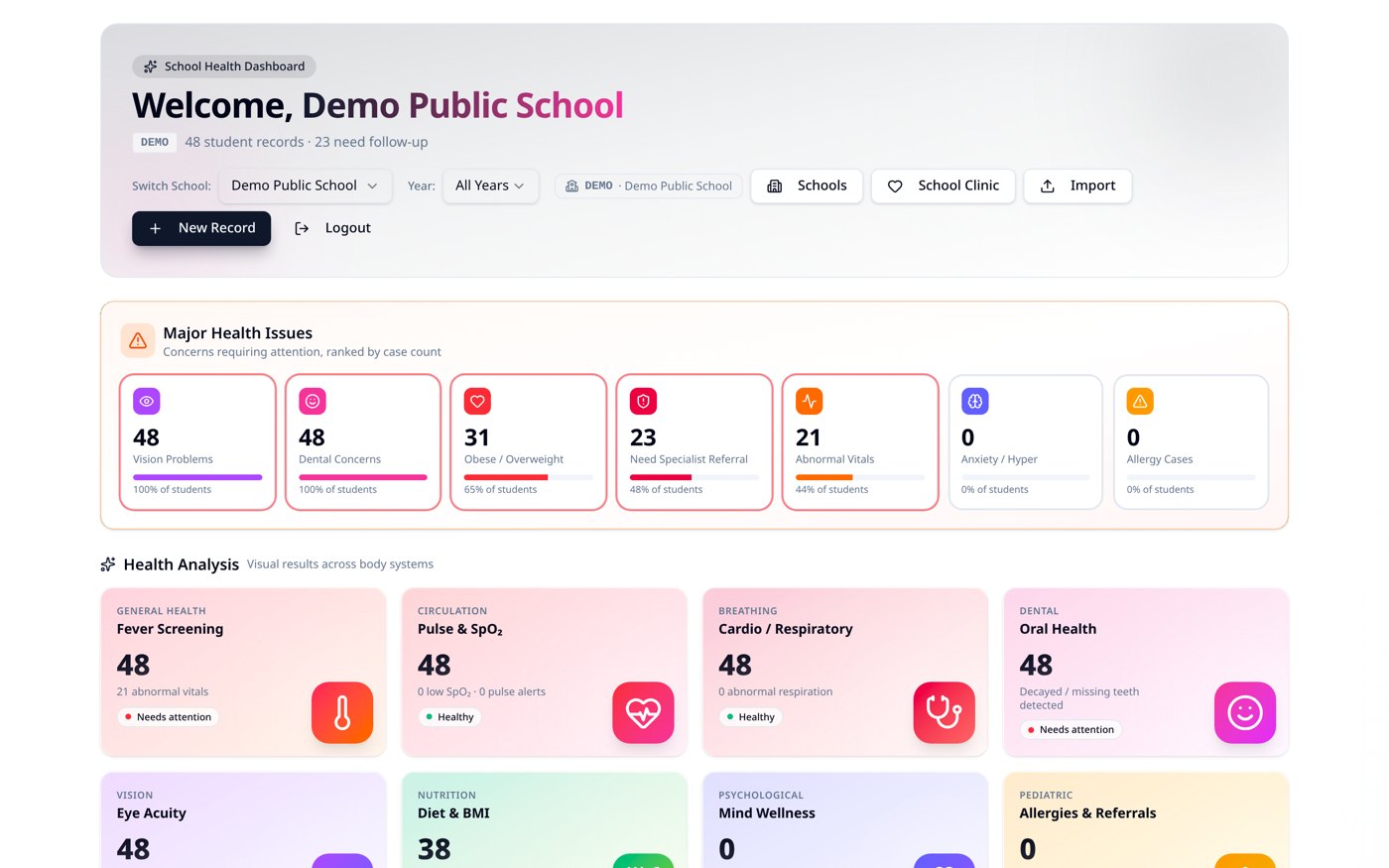Click the logout arrow icon

tap(302, 228)
